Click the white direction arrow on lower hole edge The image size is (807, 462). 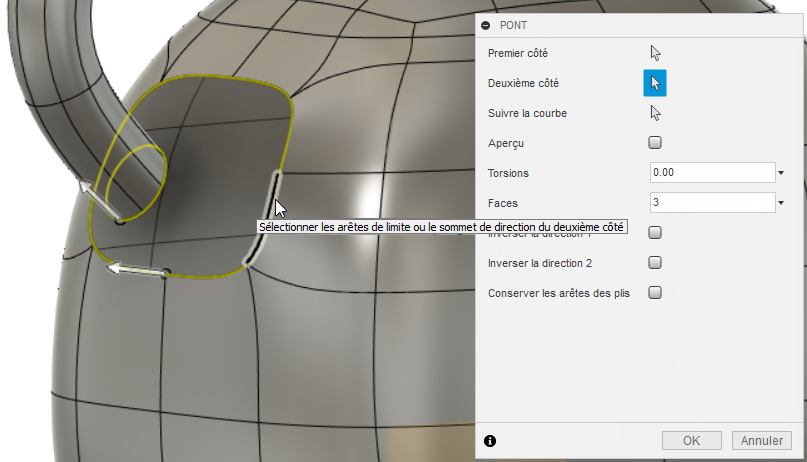pyautogui.click(x=137, y=269)
